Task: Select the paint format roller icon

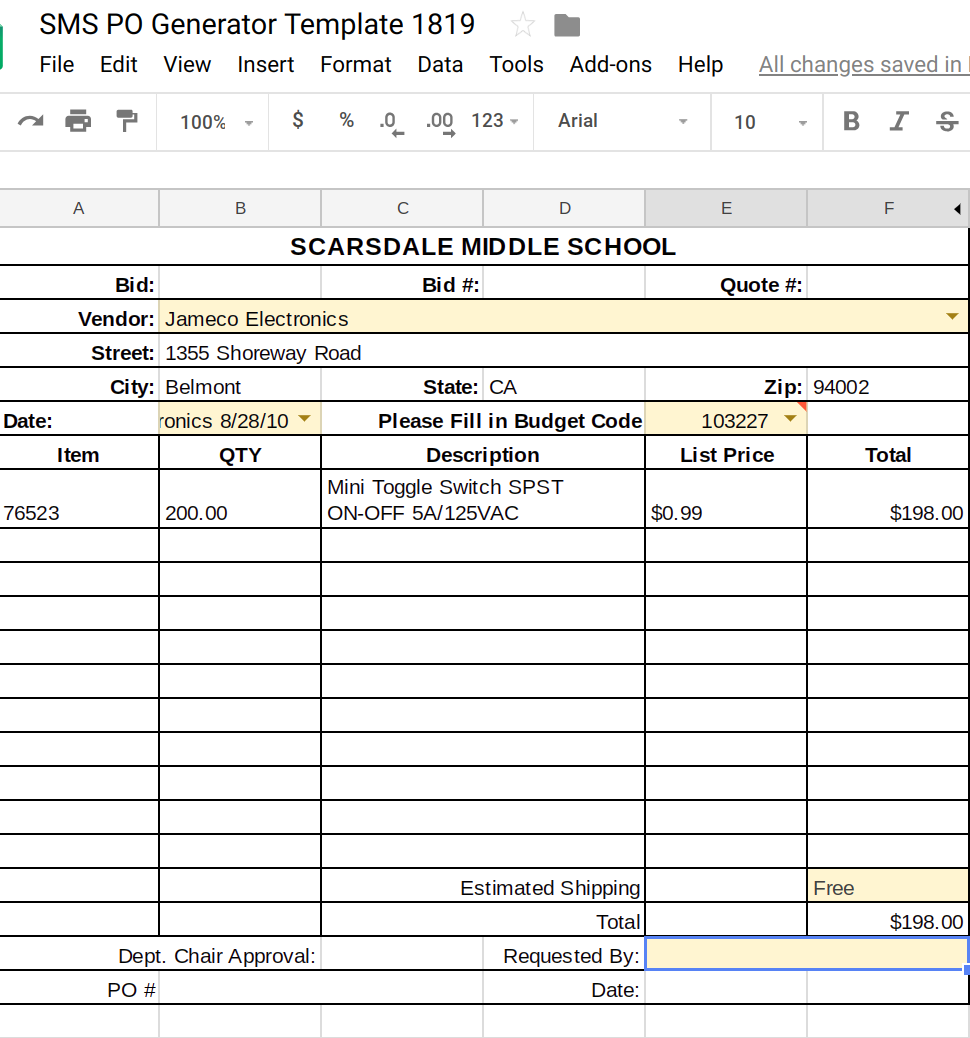Action: [126, 121]
